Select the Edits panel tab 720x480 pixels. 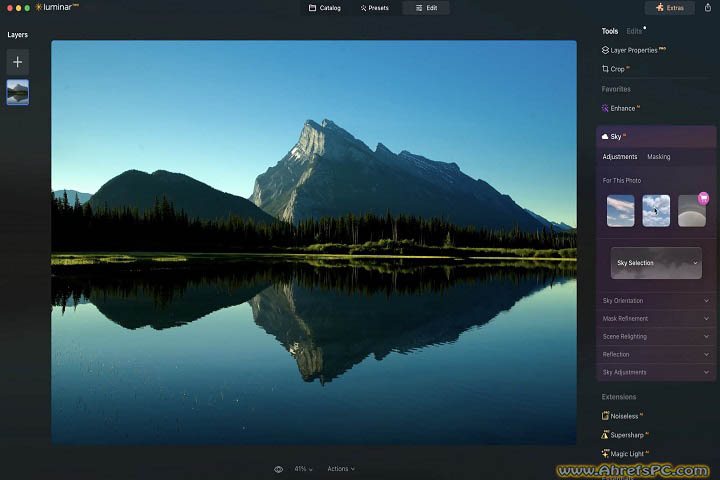tap(634, 31)
